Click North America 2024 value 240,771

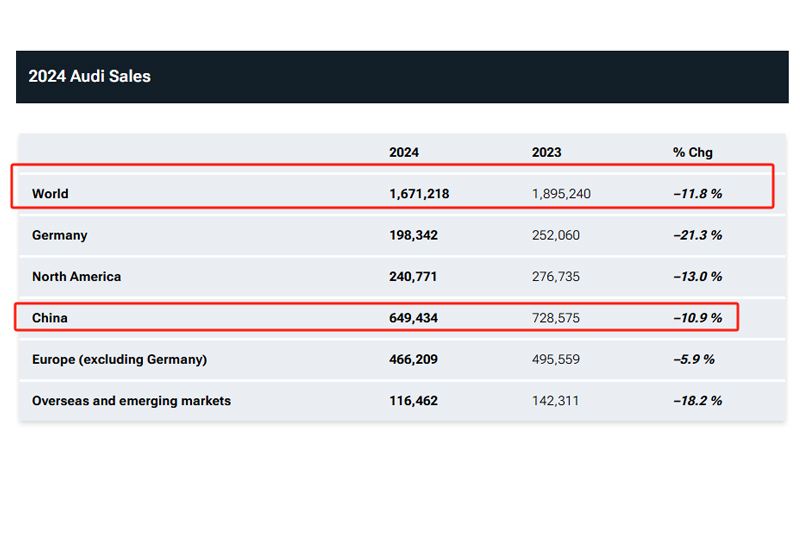(x=413, y=276)
